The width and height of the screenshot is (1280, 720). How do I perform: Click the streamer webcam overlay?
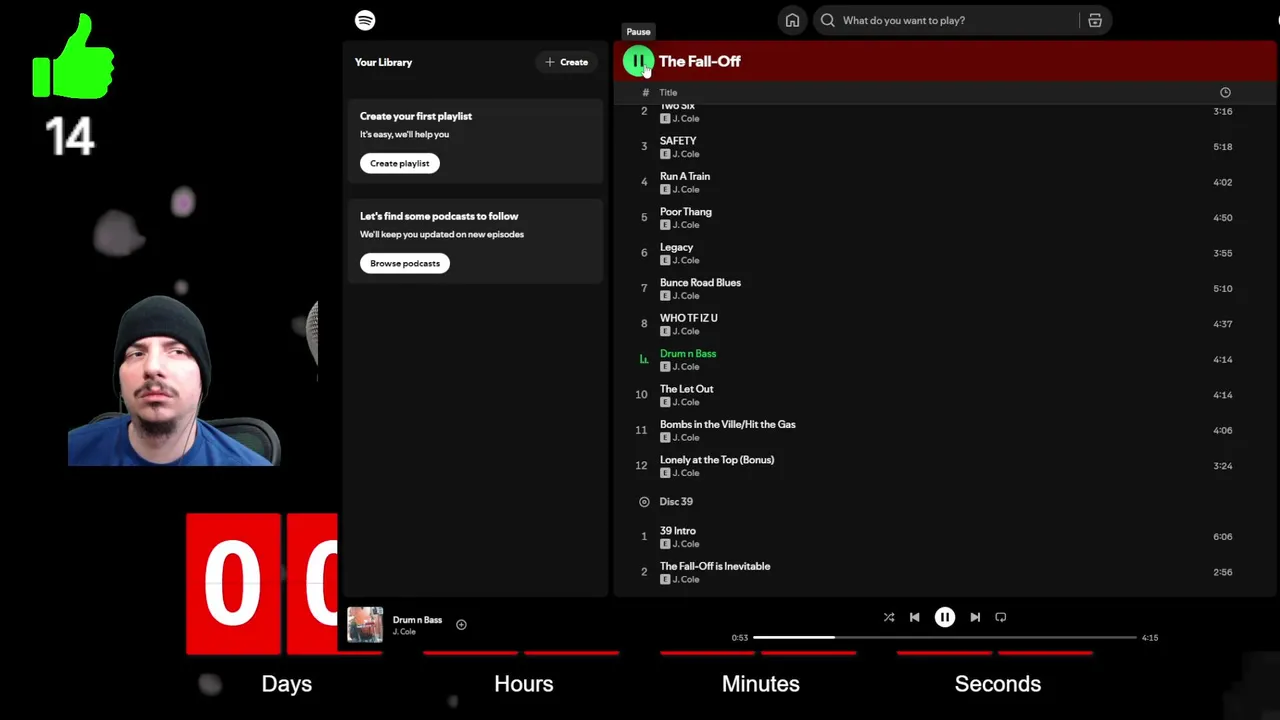174,382
